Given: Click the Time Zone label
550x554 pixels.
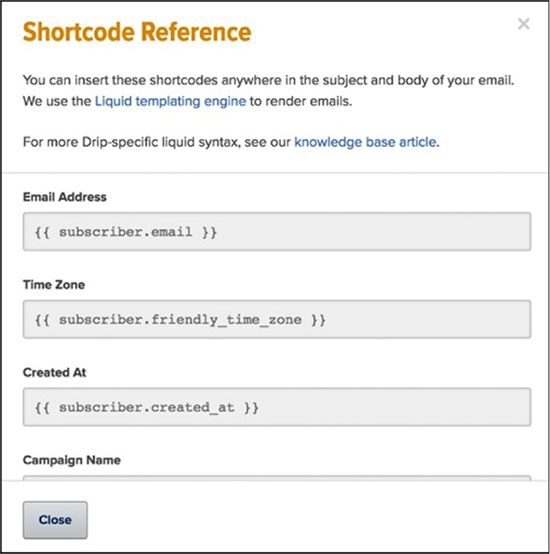Looking at the screenshot, I should [54, 284].
